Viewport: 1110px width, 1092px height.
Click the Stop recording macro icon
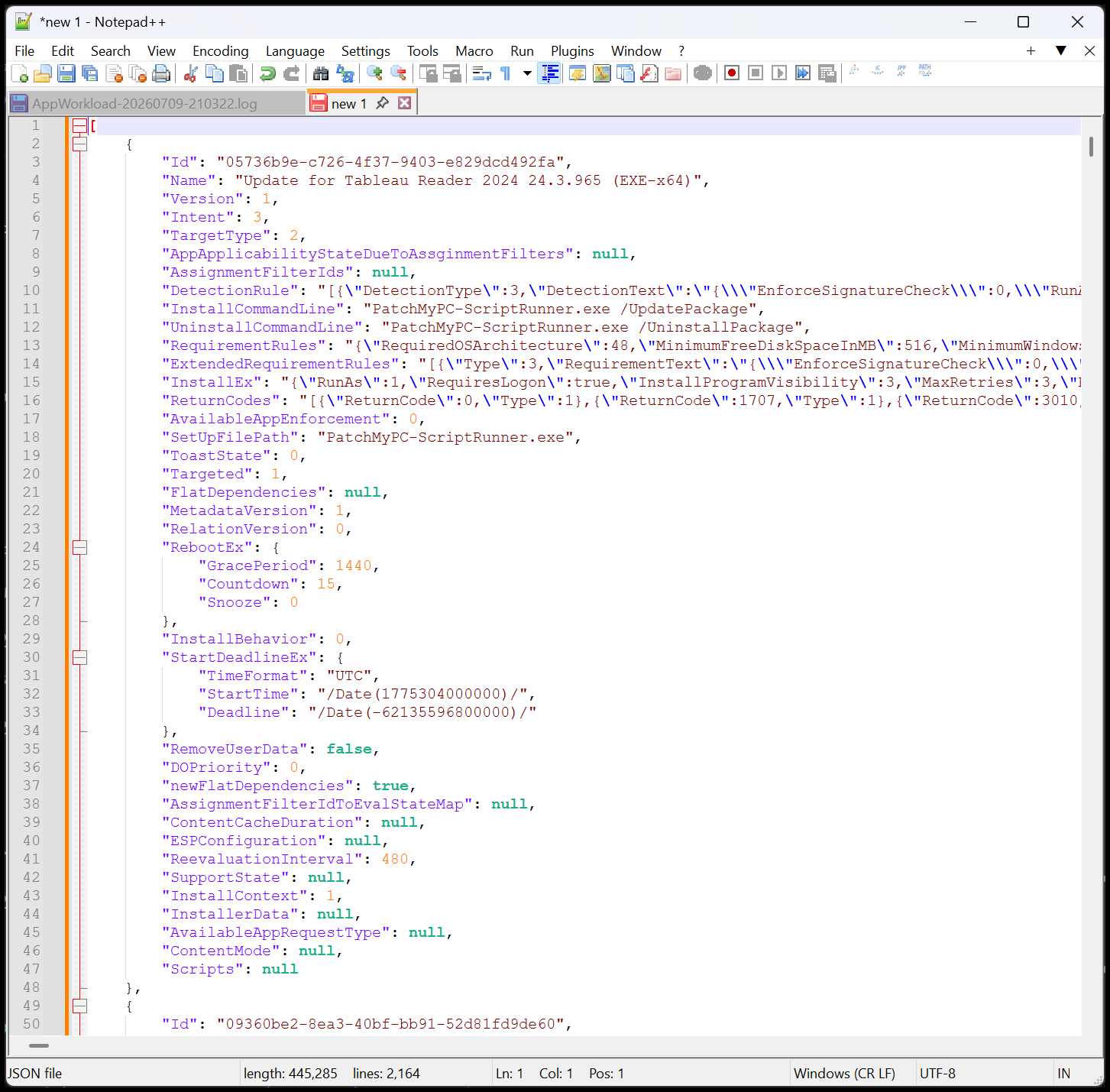(x=756, y=73)
